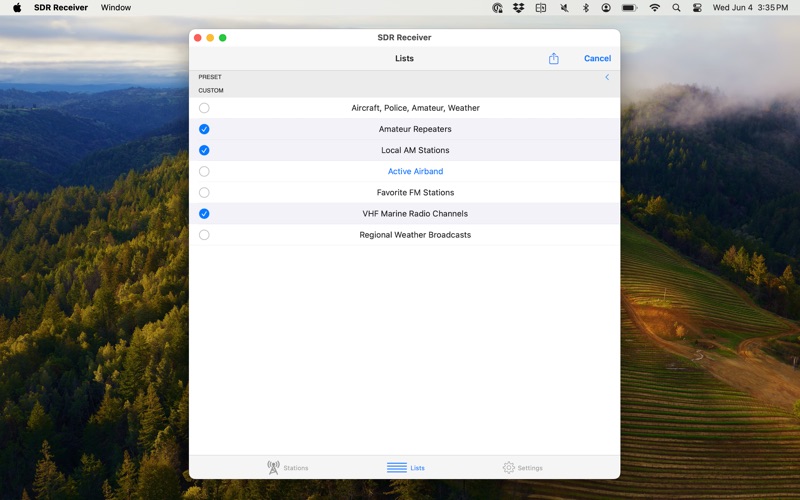
Task: Click the Aircraft, Police, Amateur, Weather text
Action: [415, 108]
